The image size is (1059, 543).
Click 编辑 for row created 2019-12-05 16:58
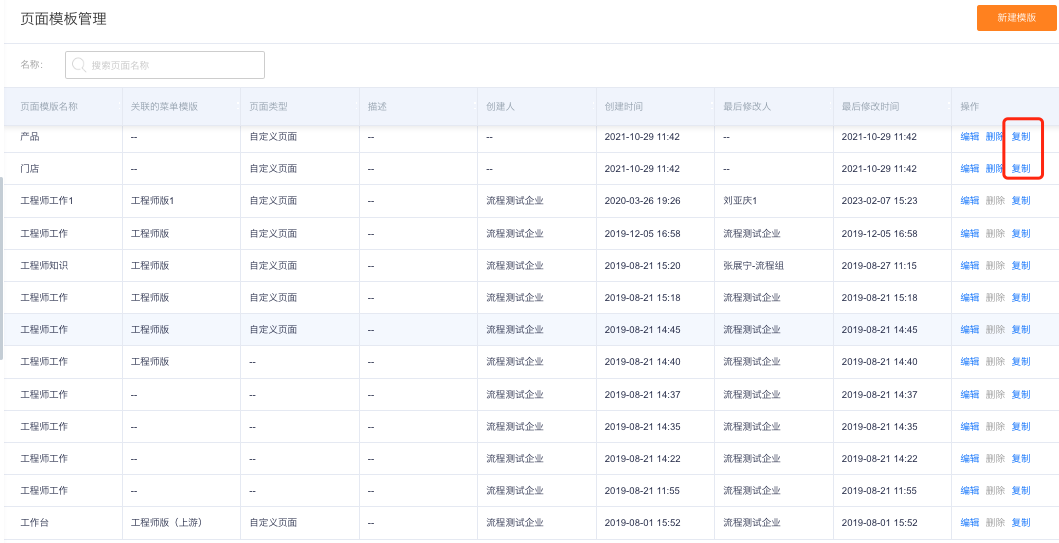[x=970, y=233]
